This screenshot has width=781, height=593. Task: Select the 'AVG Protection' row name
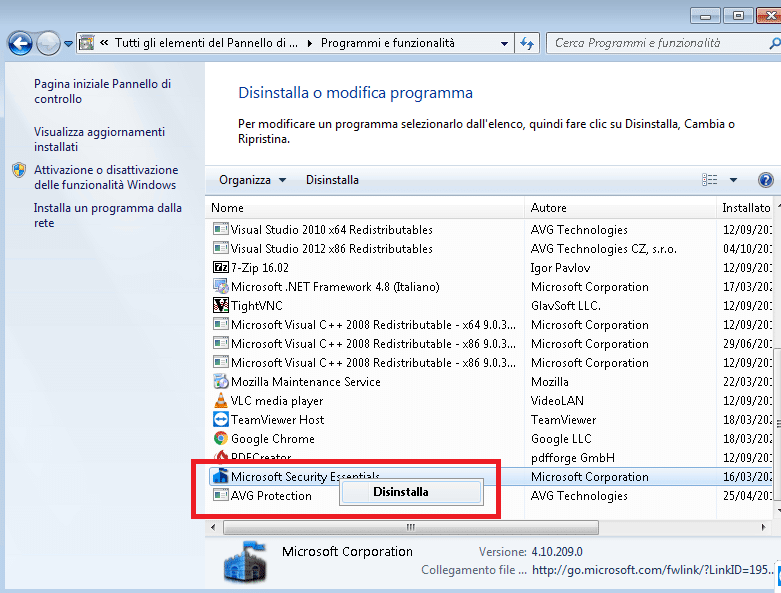point(271,496)
